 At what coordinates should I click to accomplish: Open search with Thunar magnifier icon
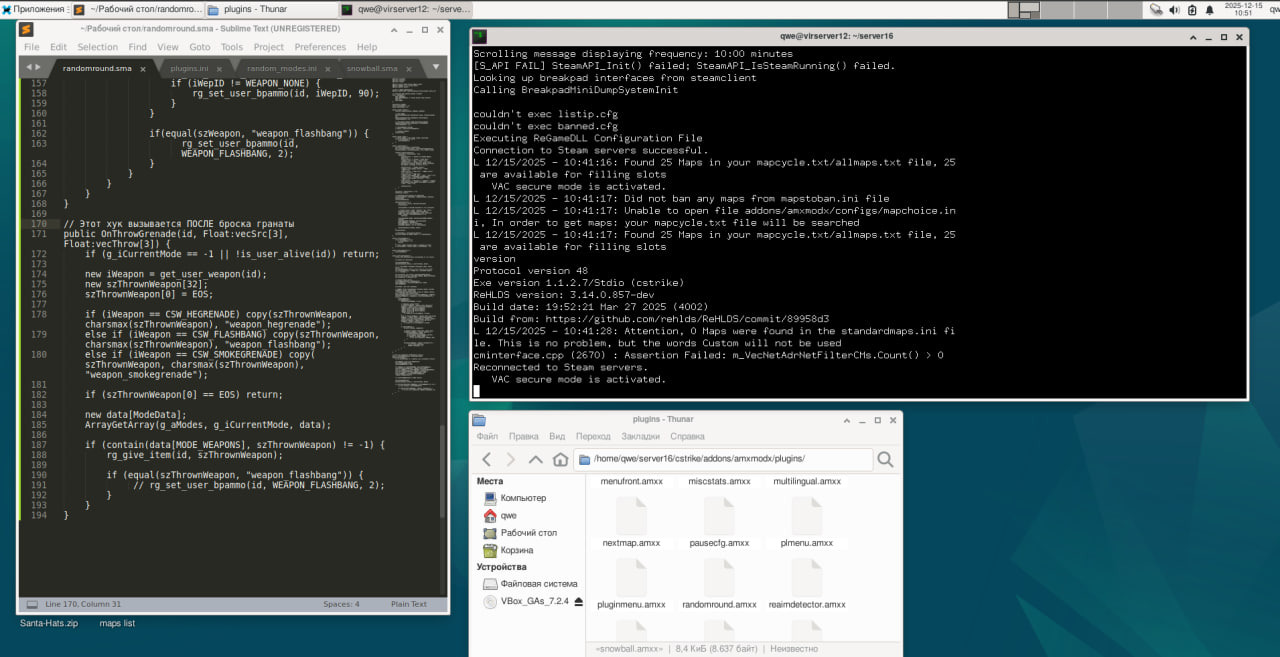pyautogui.click(x=885, y=459)
